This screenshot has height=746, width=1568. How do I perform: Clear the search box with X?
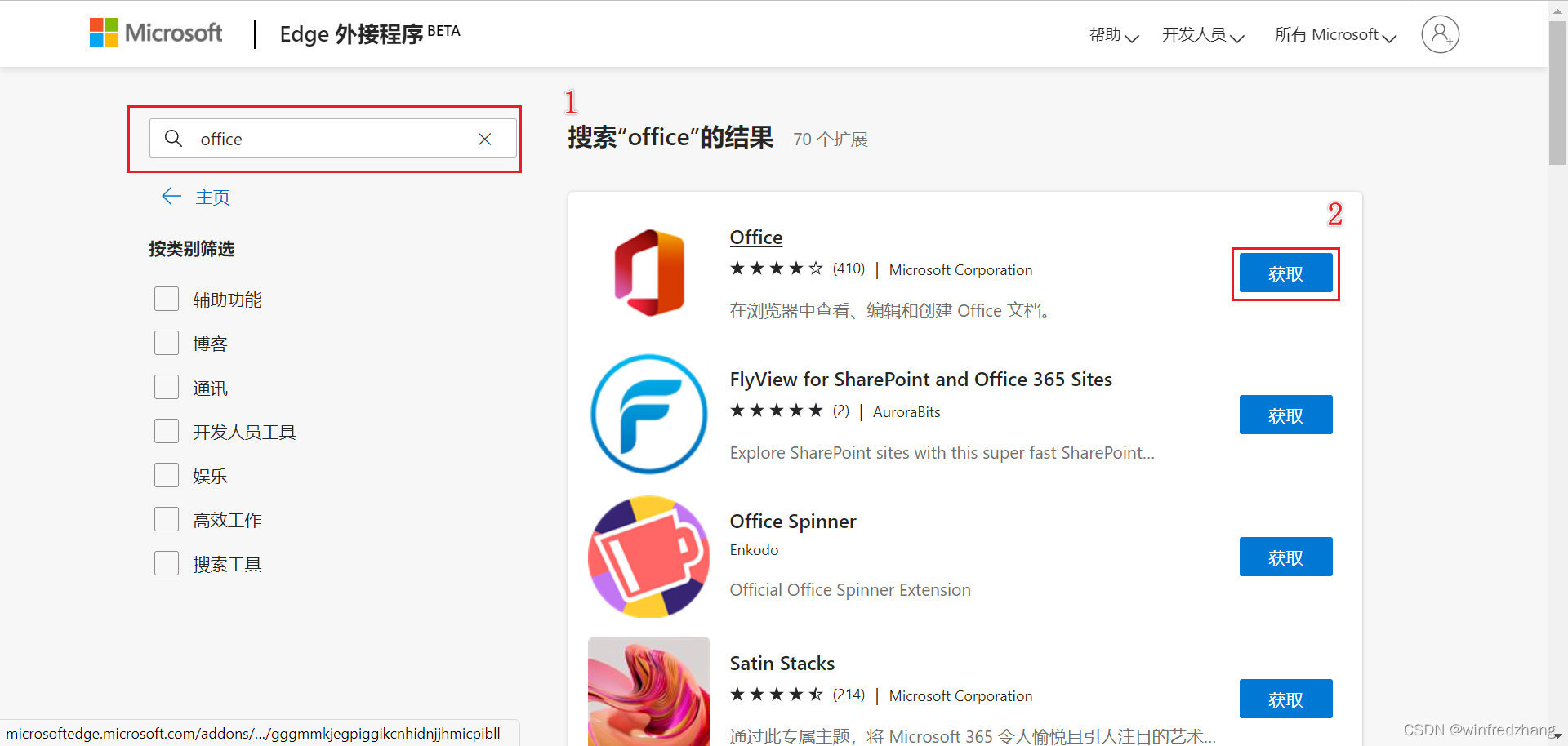[484, 139]
